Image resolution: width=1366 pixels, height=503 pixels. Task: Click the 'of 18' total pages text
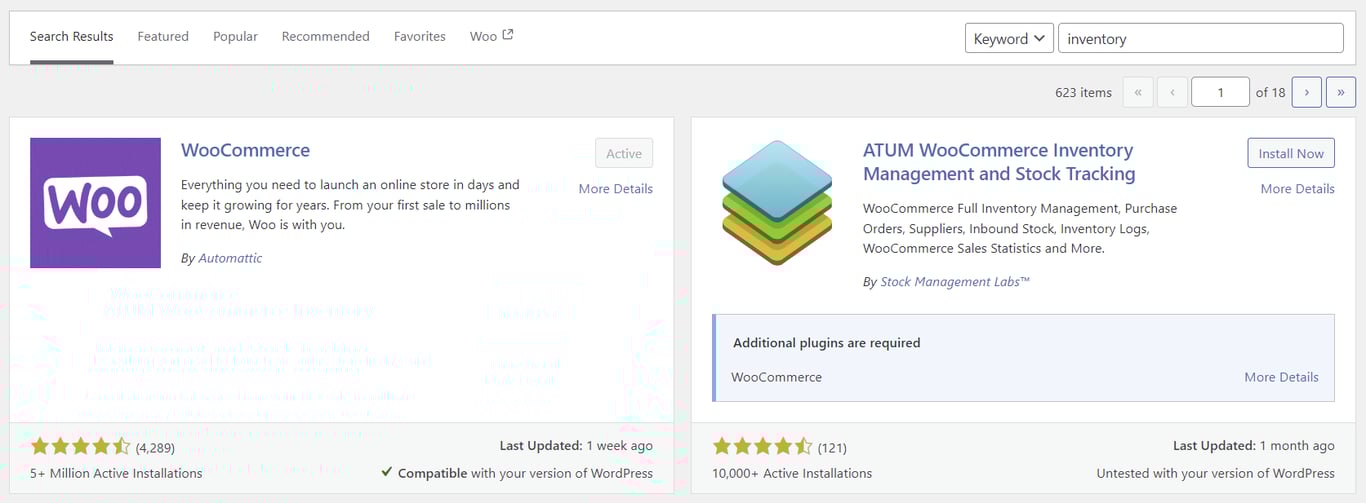point(1271,92)
